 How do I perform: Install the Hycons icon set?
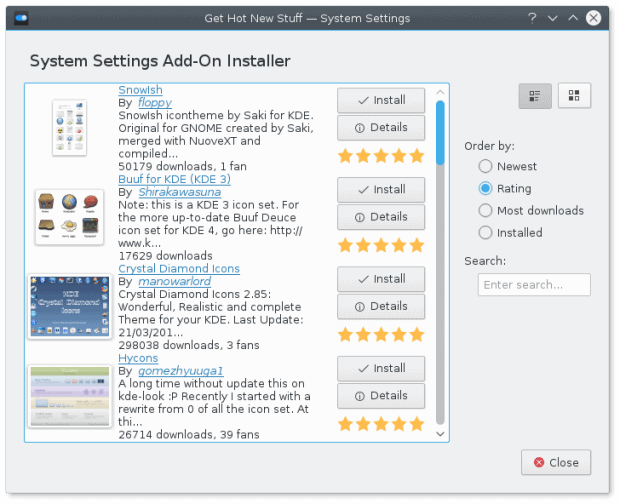[x=381, y=368]
